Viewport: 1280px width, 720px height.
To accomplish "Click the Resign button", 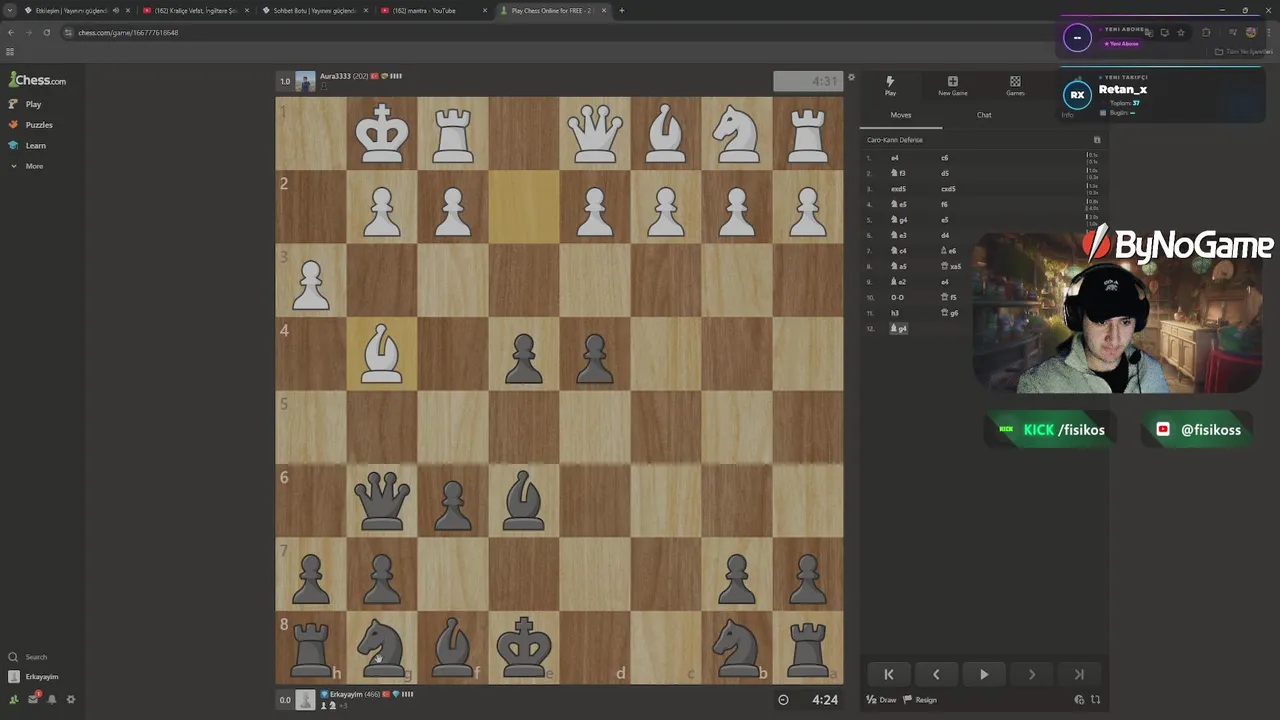I will 920,700.
